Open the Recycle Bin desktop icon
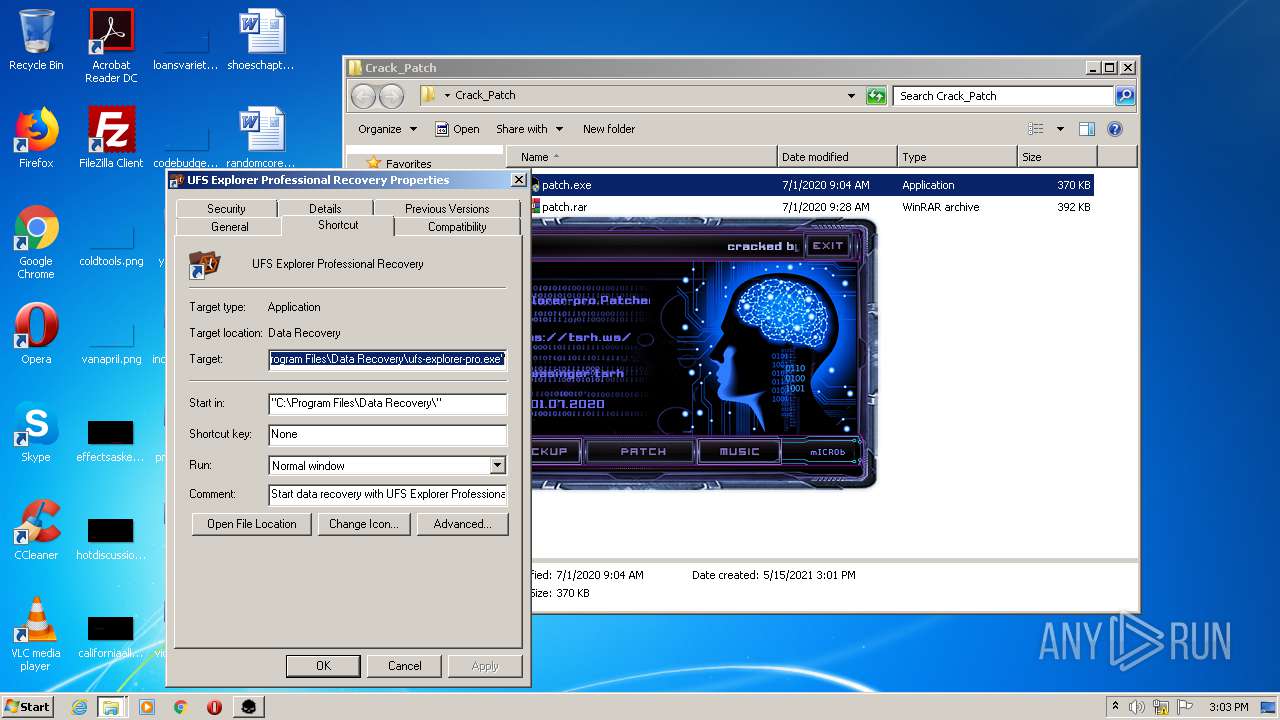 click(36, 40)
